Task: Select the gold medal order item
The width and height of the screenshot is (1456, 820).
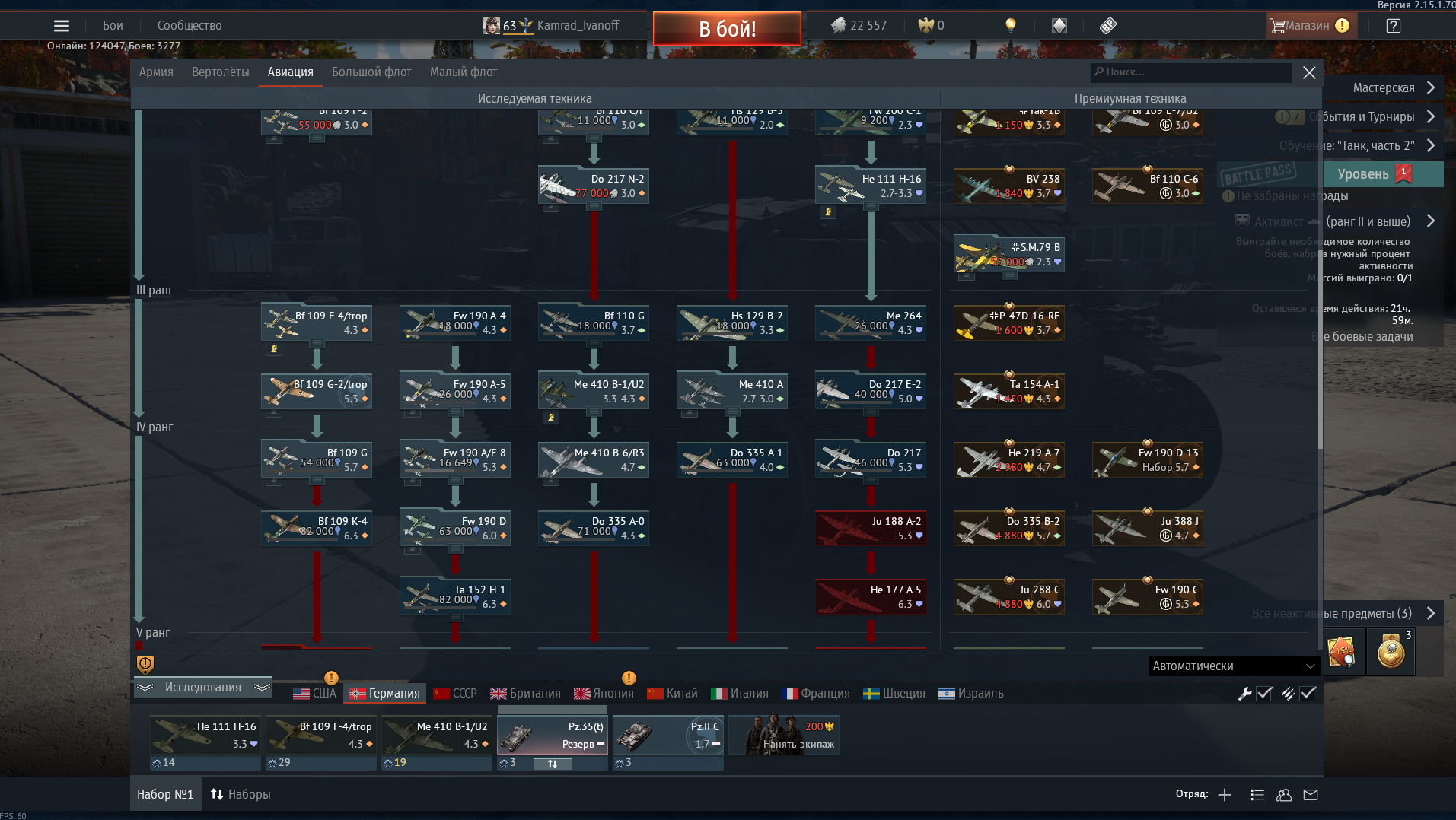Action: tap(1391, 652)
